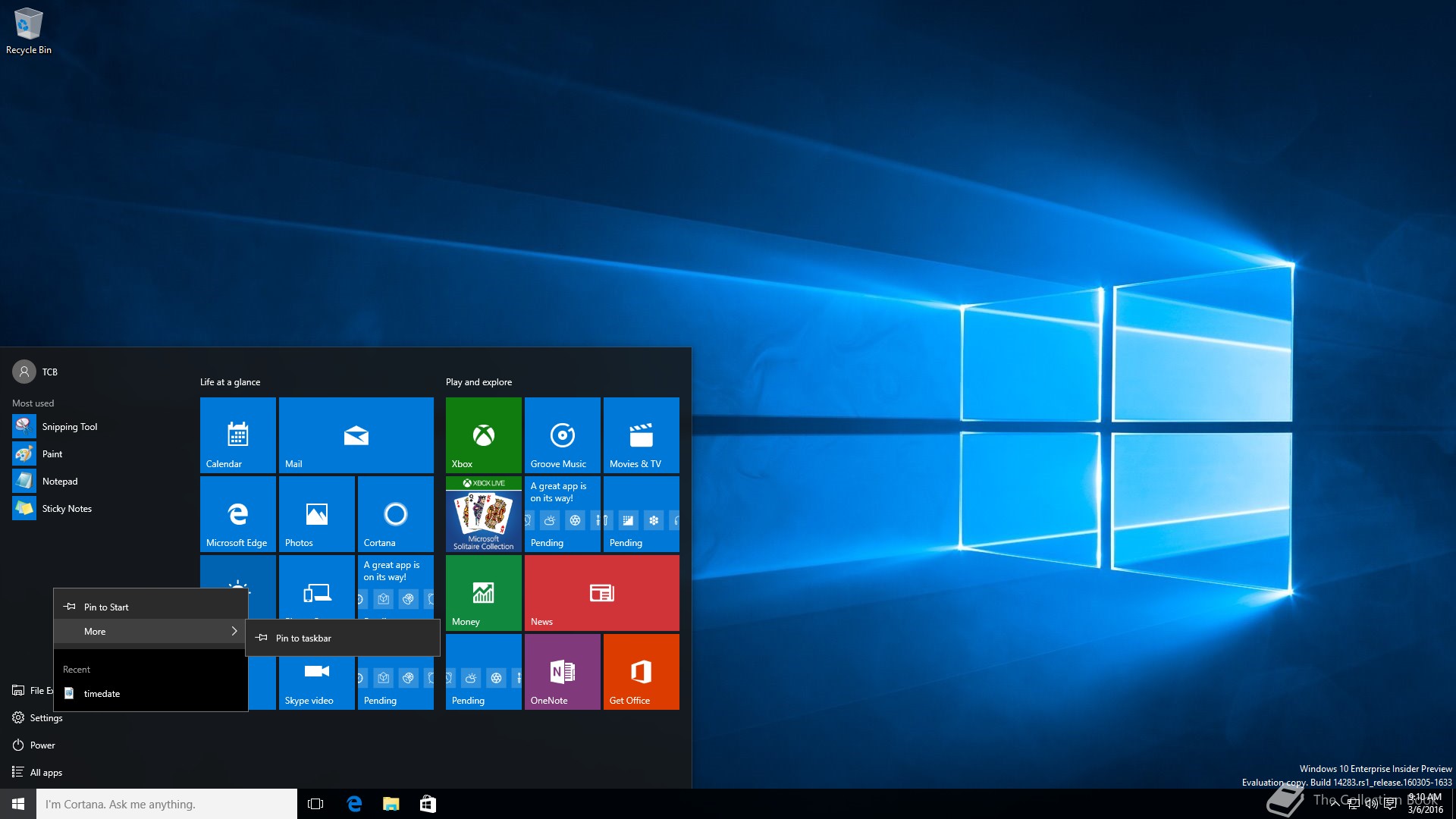Open the Mail tile
This screenshot has width=1456, height=819.
356,435
